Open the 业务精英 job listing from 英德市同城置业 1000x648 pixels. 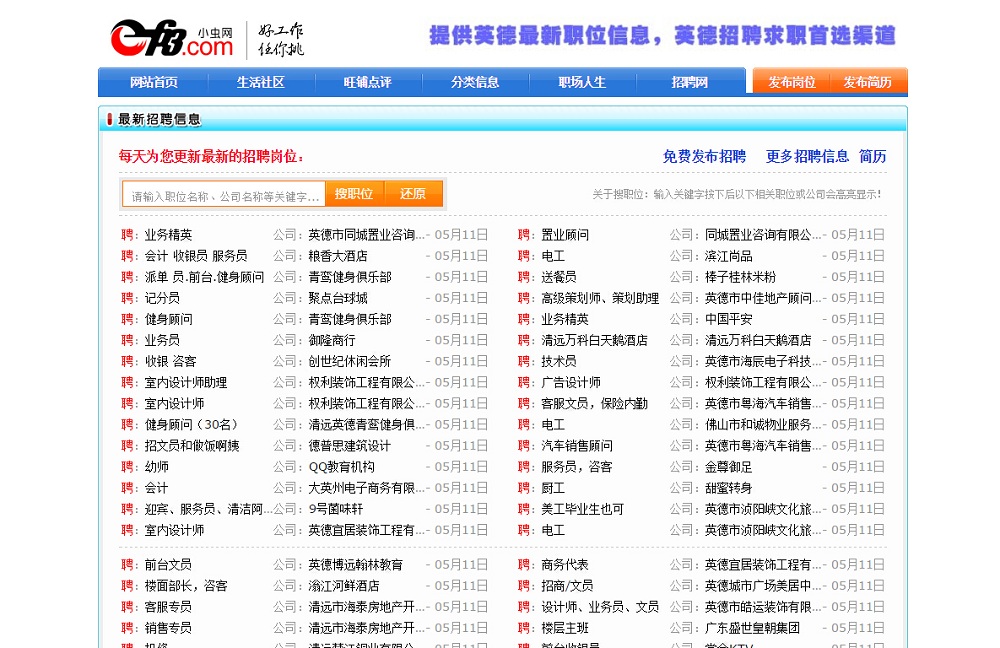[168, 235]
